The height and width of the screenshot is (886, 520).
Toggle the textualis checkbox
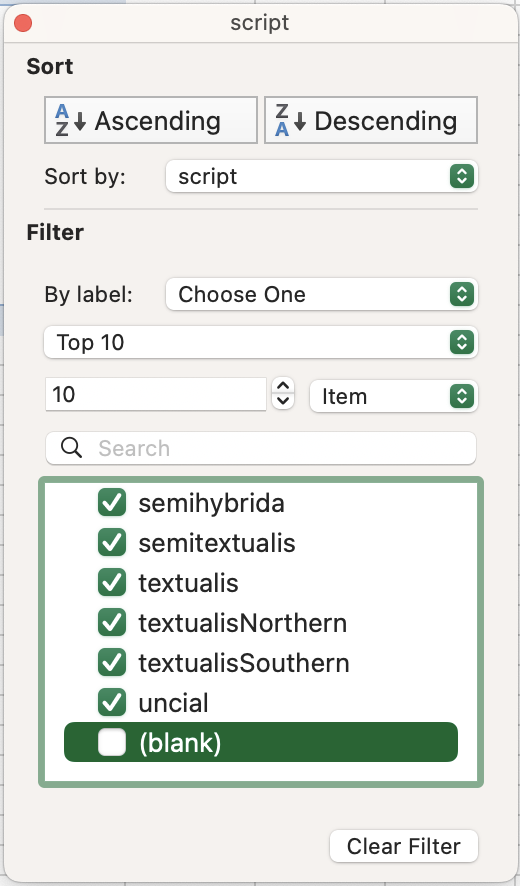pyautogui.click(x=112, y=583)
